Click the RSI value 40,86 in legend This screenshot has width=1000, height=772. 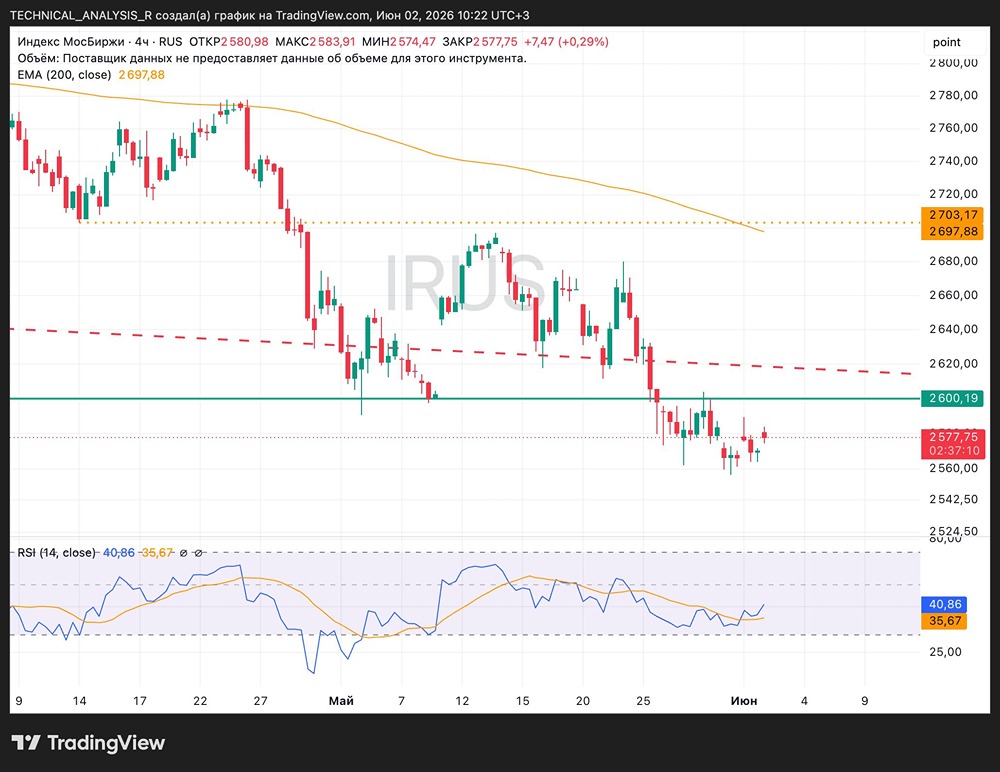coord(119,553)
